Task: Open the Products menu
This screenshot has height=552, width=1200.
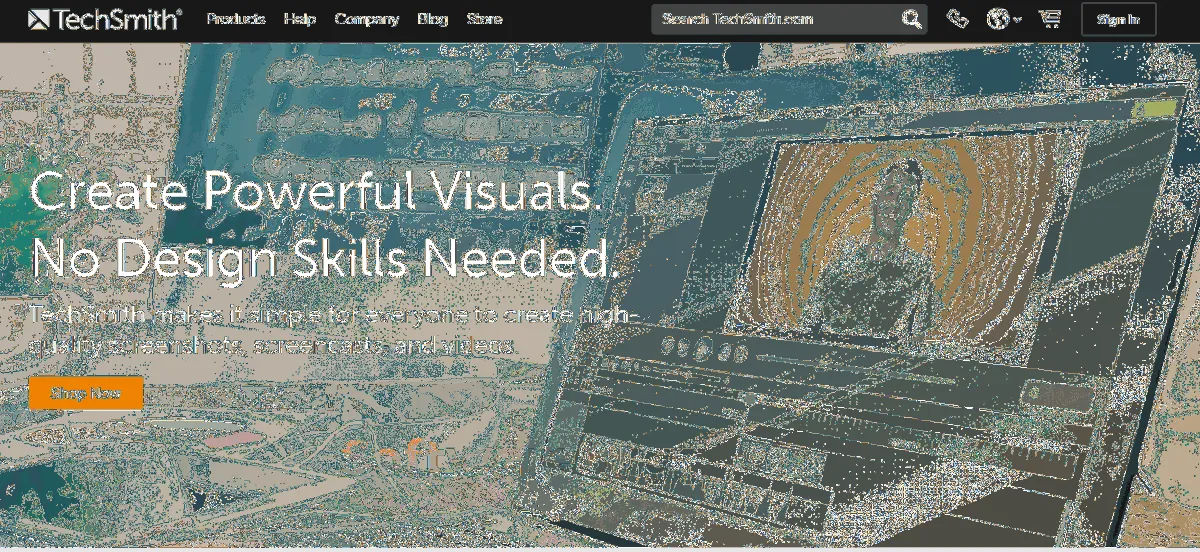Action: [236, 19]
